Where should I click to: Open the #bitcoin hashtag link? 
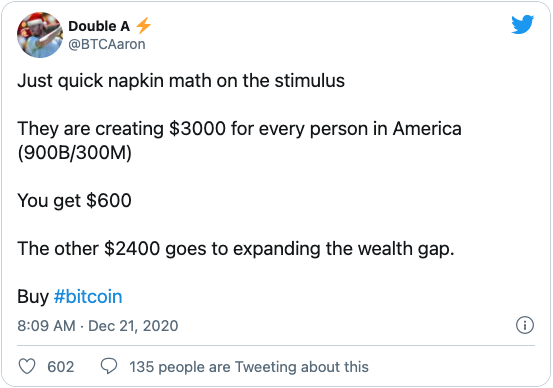[x=88, y=296]
